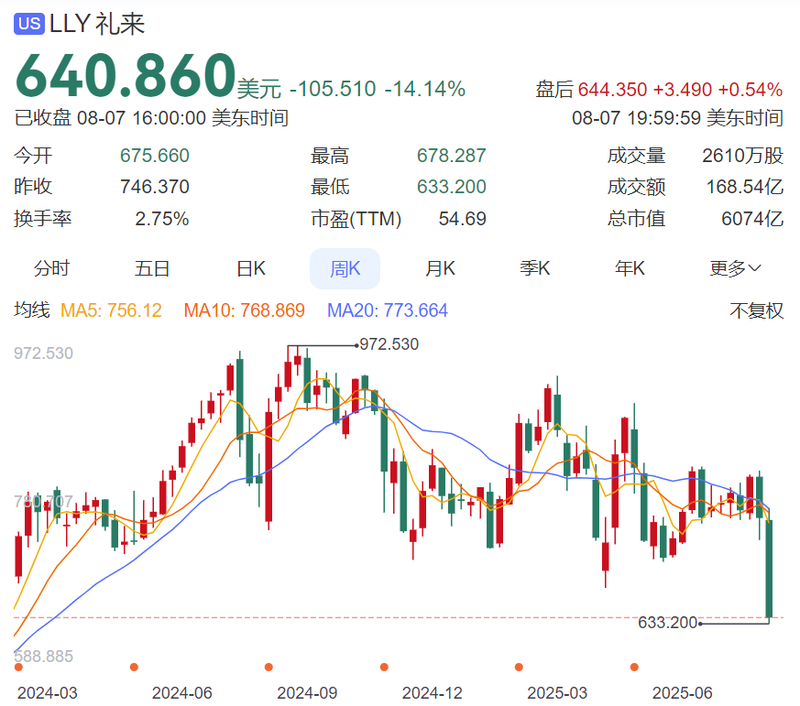Click the 633.200 low price annotation

(x=667, y=622)
